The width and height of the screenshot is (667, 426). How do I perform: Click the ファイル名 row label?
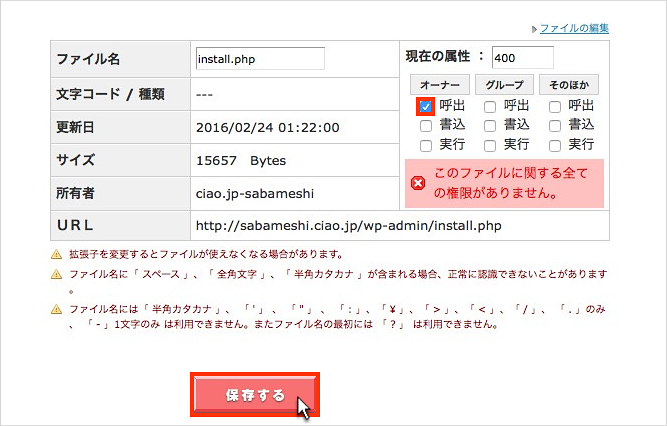pos(88,59)
